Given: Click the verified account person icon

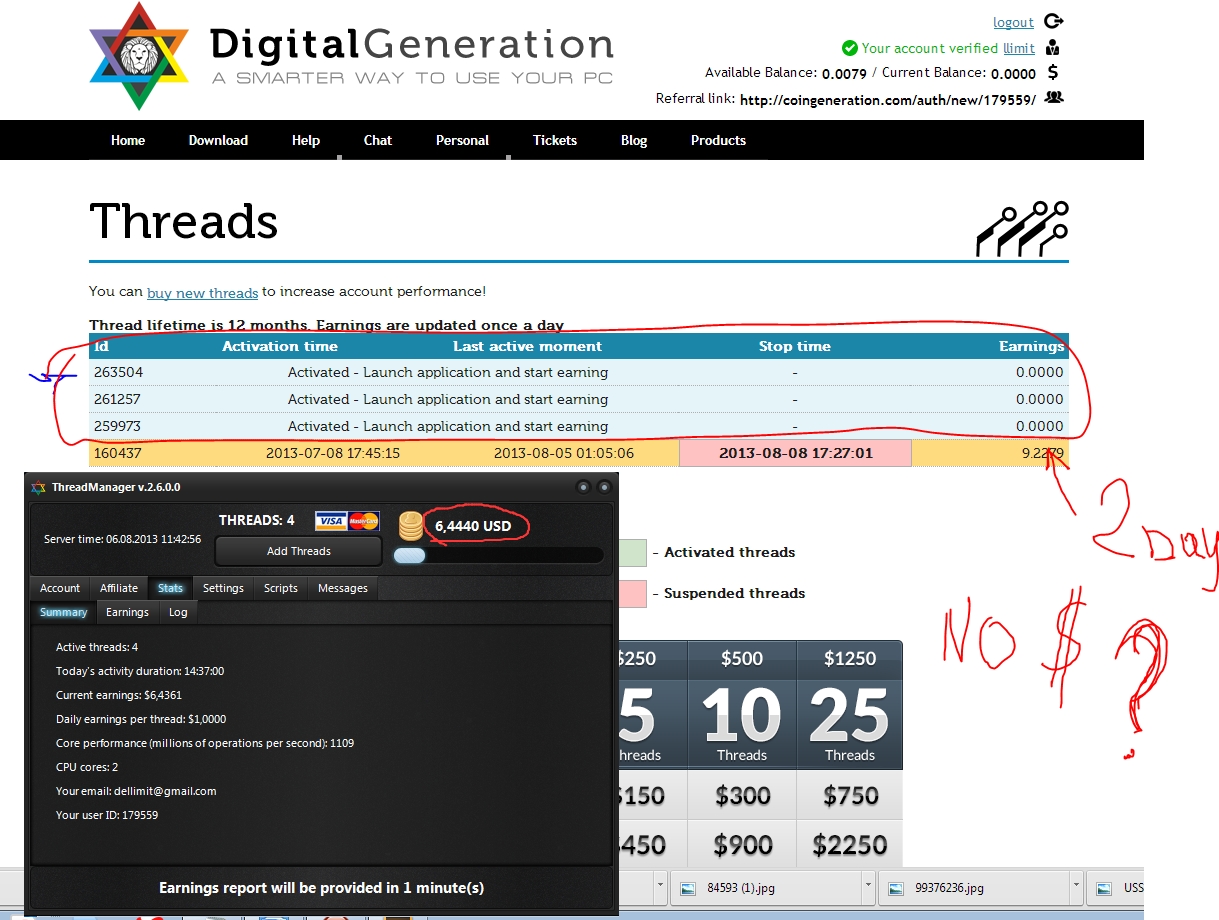Looking at the screenshot, I should click(x=1053, y=47).
